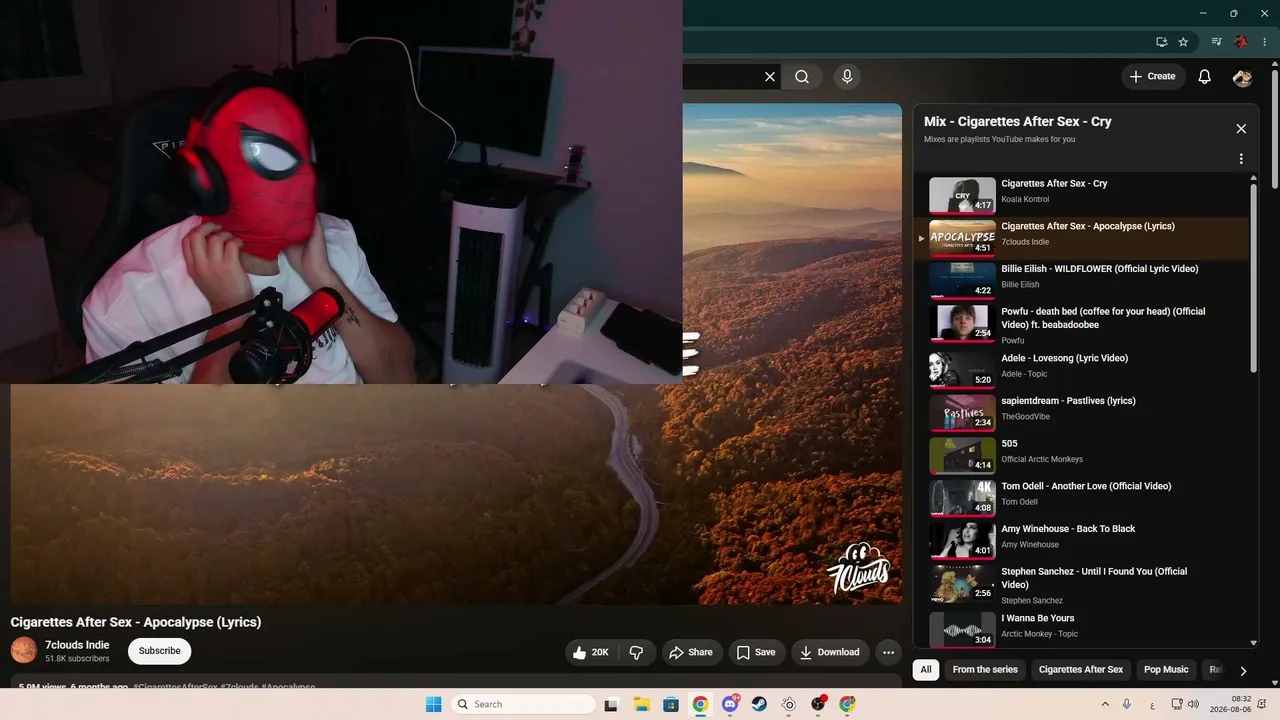Viewport: 1280px width, 720px height.
Task: Like the video with thumbs up 20K
Action: point(593,652)
